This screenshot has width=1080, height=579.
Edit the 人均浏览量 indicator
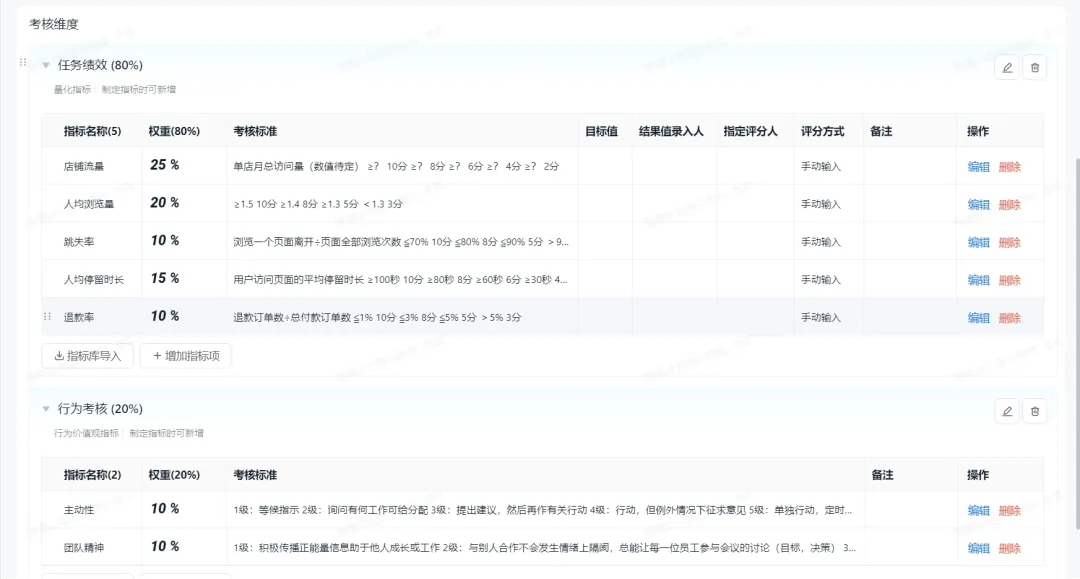(x=978, y=204)
